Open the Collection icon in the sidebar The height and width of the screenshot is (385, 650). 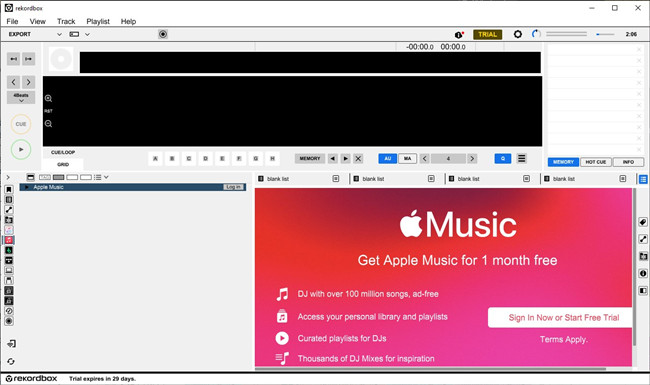pyautogui.click(x=9, y=190)
